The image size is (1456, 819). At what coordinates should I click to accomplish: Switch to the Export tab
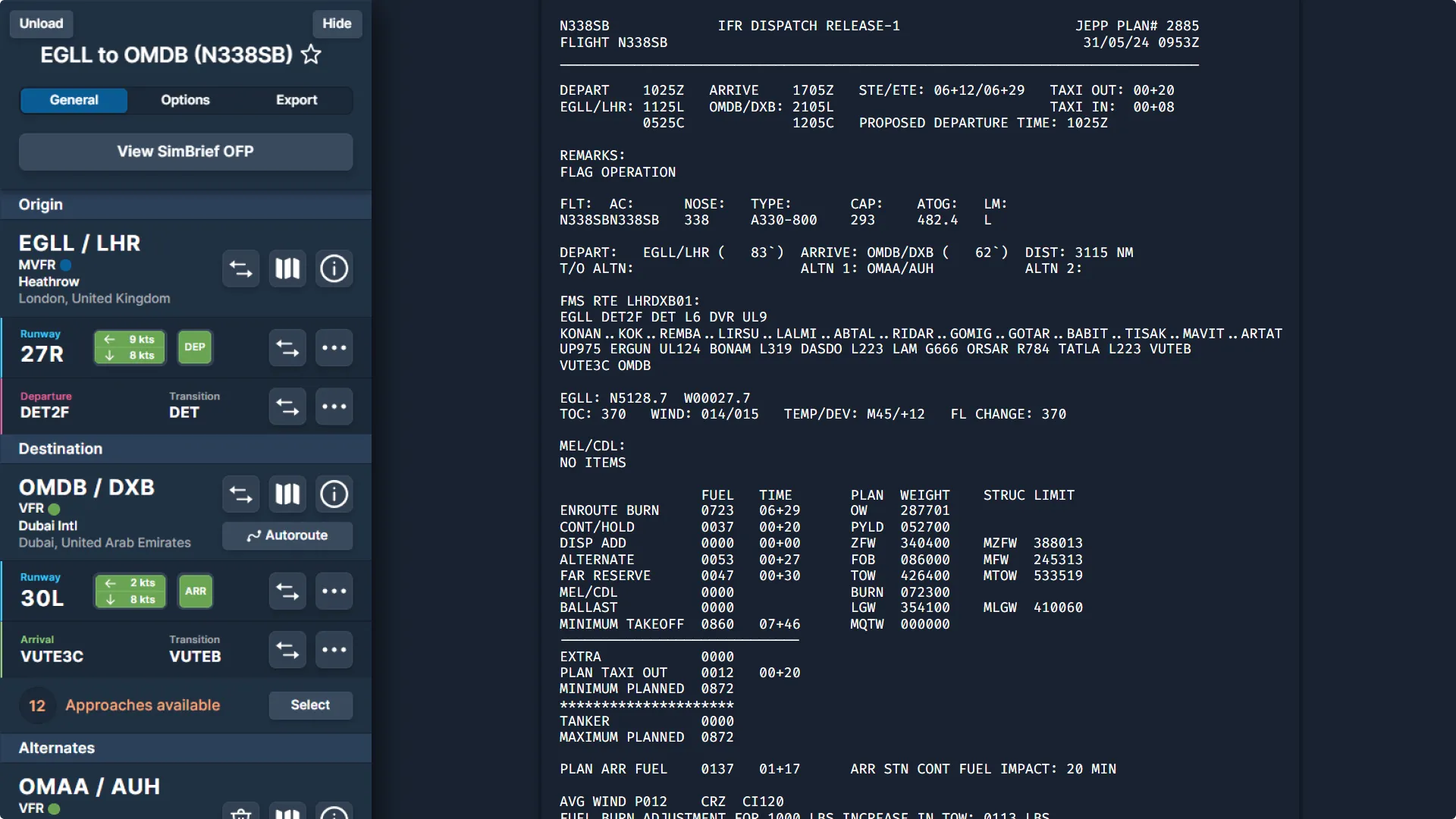pyautogui.click(x=297, y=100)
